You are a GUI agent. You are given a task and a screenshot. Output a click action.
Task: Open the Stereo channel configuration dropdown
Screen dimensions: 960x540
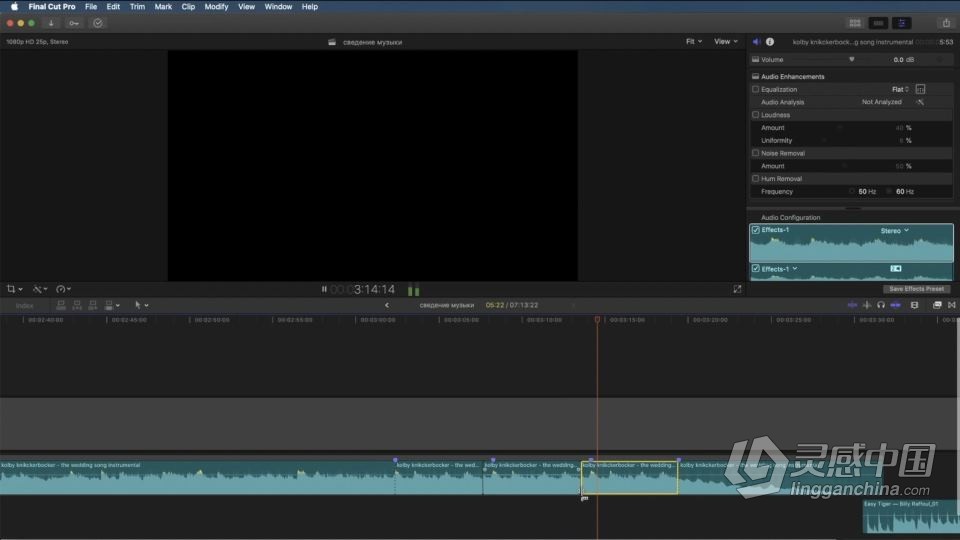[x=894, y=231]
